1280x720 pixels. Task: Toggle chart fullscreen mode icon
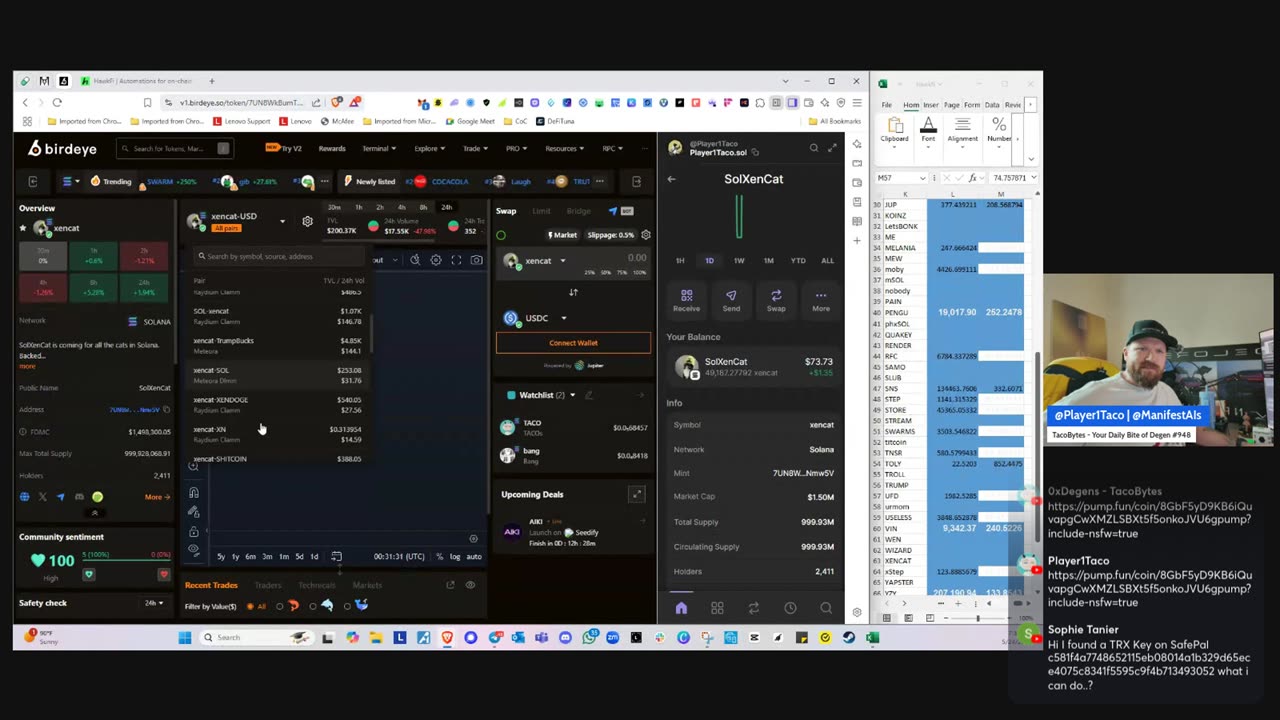pyautogui.click(x=456, y=260)
